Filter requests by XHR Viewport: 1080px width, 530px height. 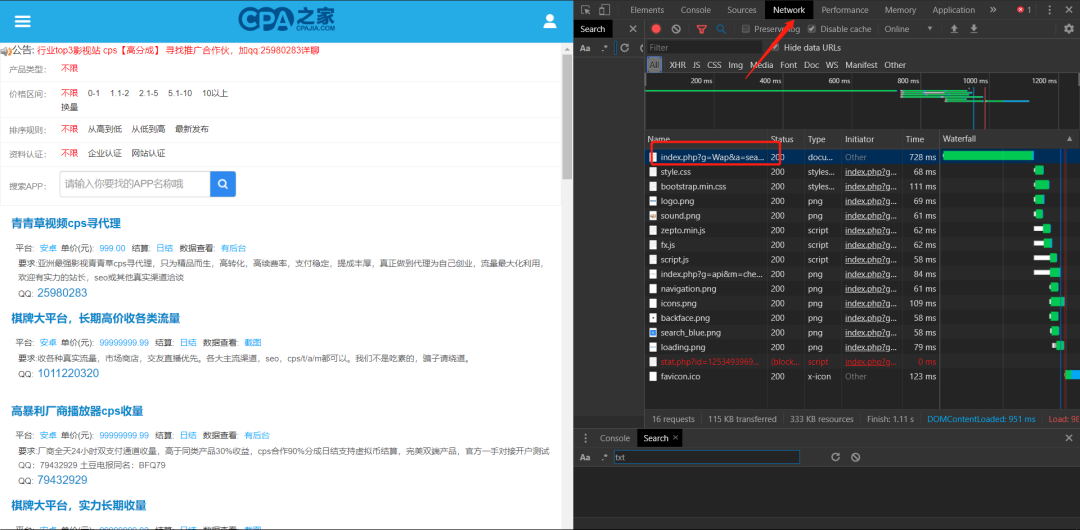tap(677, 65)
